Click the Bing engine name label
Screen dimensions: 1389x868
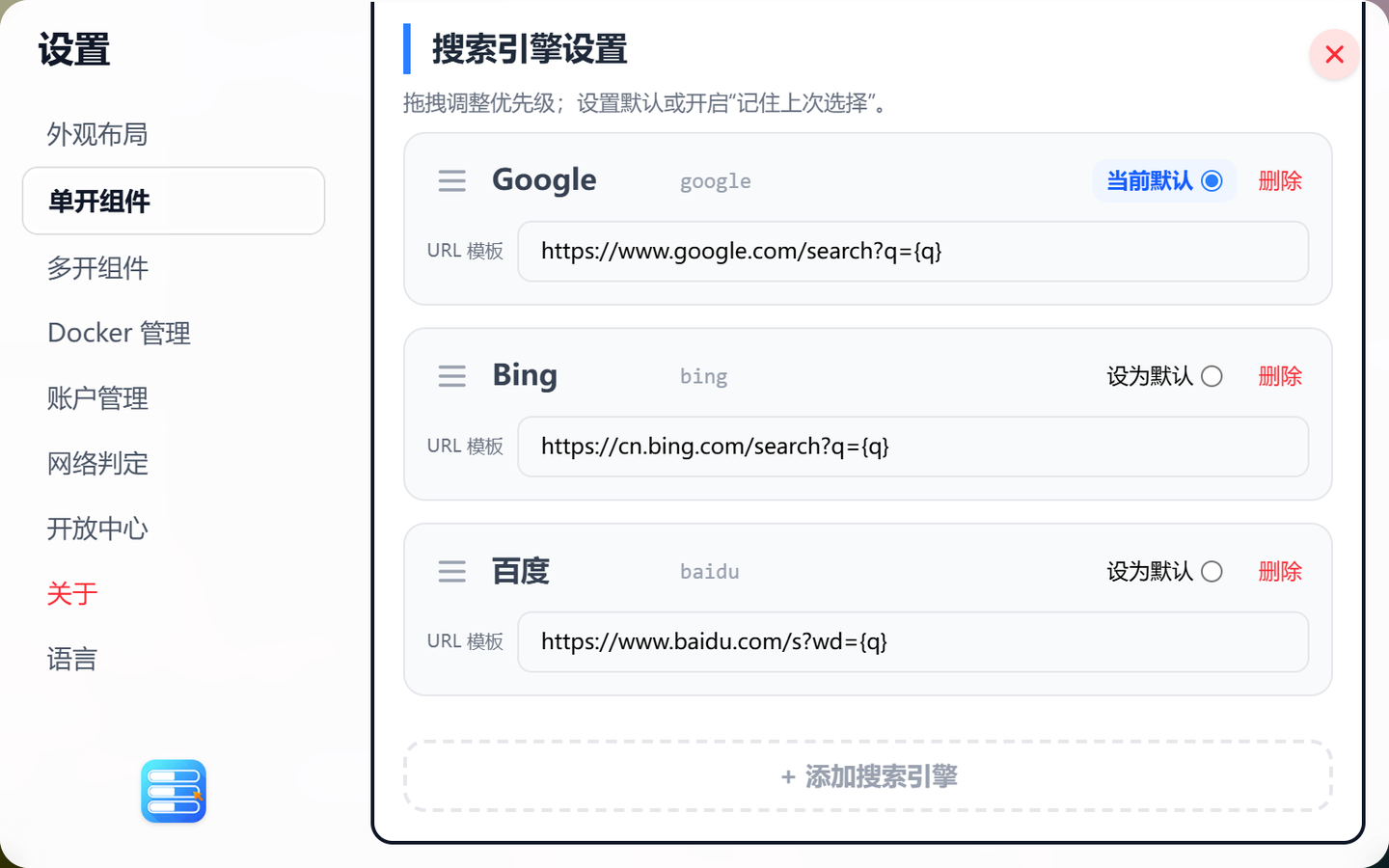(x=525, y=375)
